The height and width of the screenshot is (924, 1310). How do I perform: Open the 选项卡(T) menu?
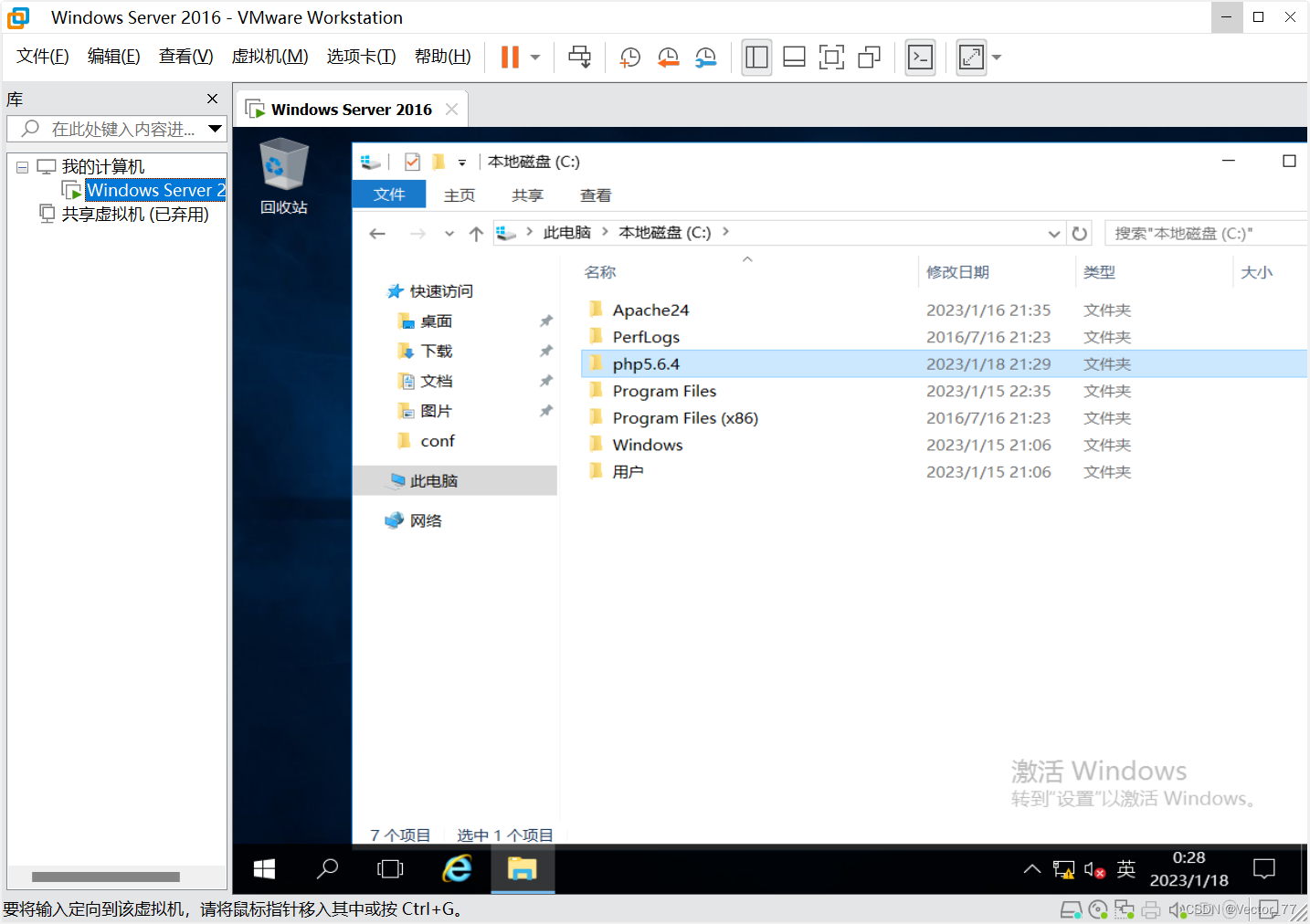click(x=361, y=57)
